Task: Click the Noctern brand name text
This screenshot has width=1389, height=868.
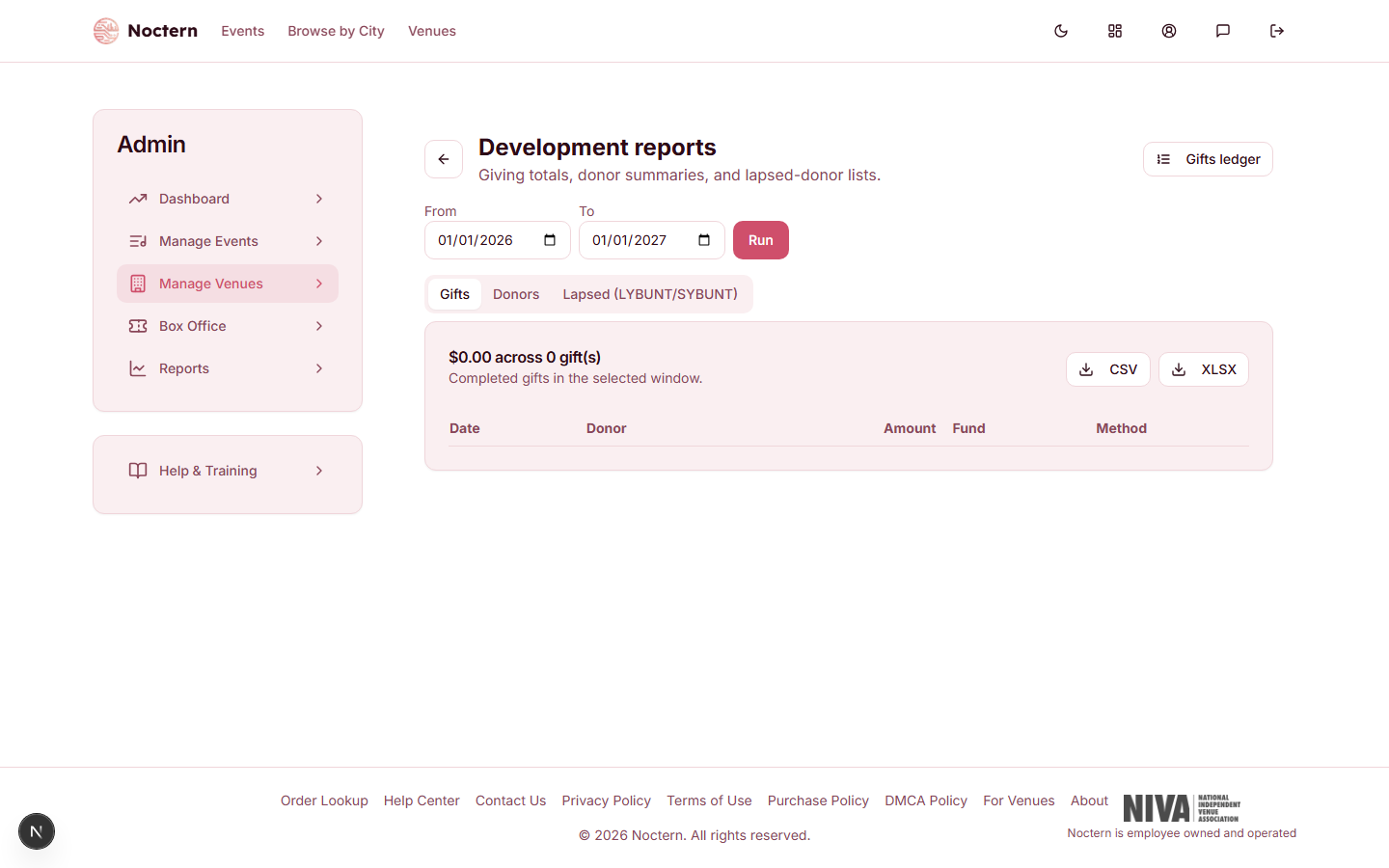Action: (x=162, y=31)
